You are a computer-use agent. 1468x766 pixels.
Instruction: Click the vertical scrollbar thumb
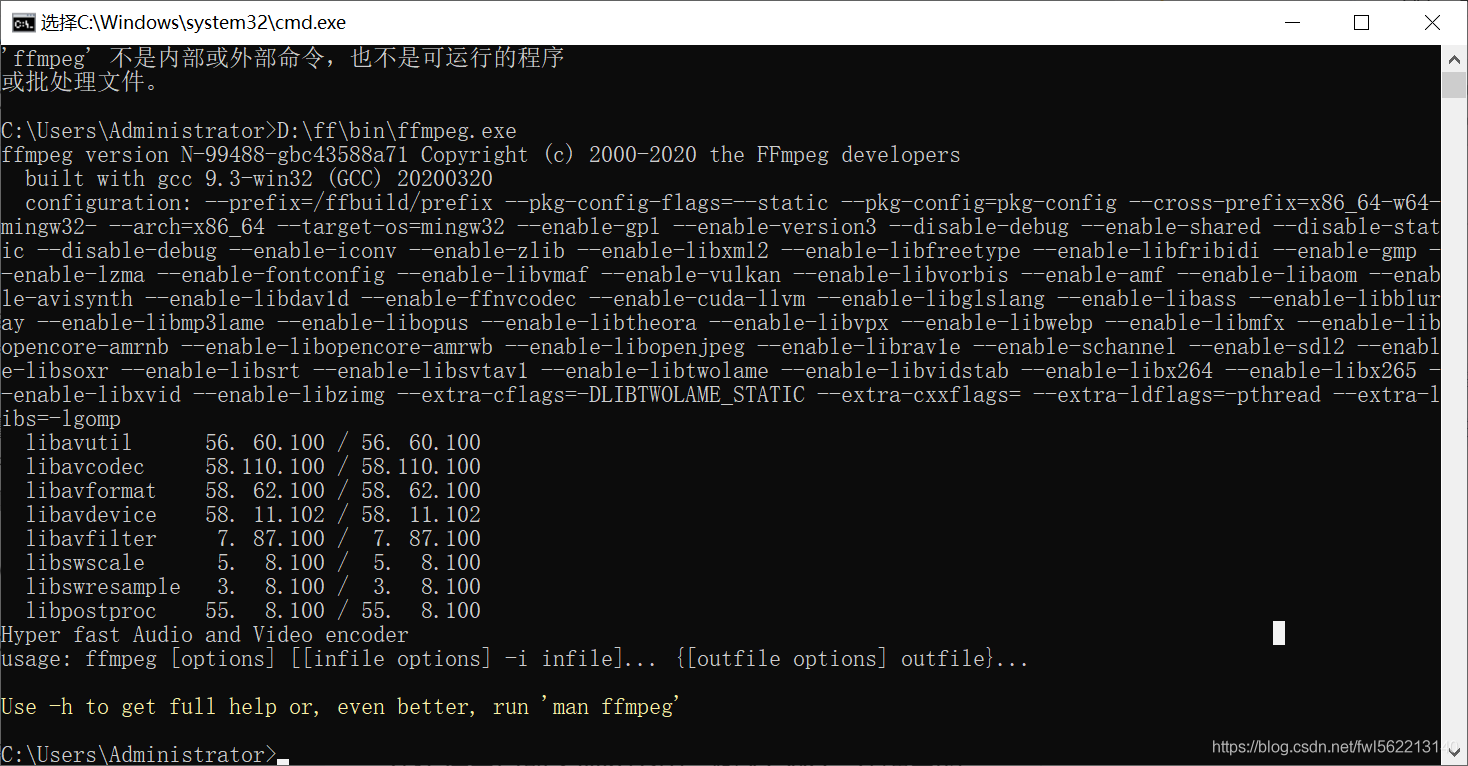point(1454,84)
